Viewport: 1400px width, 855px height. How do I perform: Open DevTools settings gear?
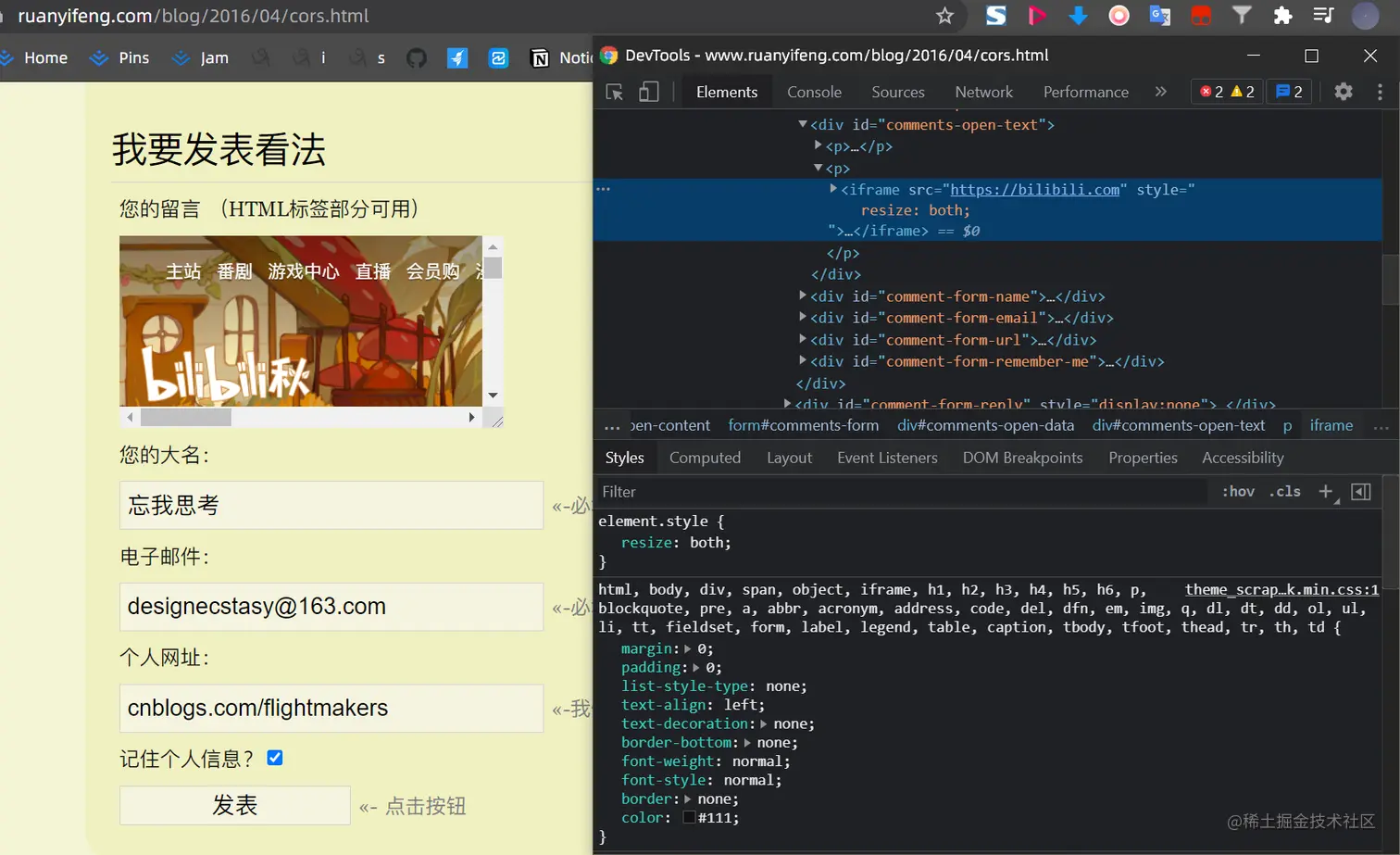click(x=1344, y=92)
